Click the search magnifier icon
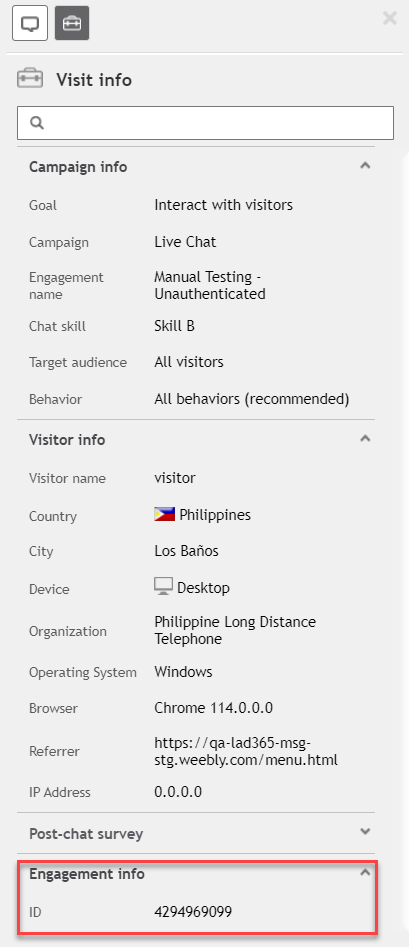This screenshot has height=947, width=409. coord(36,123)
